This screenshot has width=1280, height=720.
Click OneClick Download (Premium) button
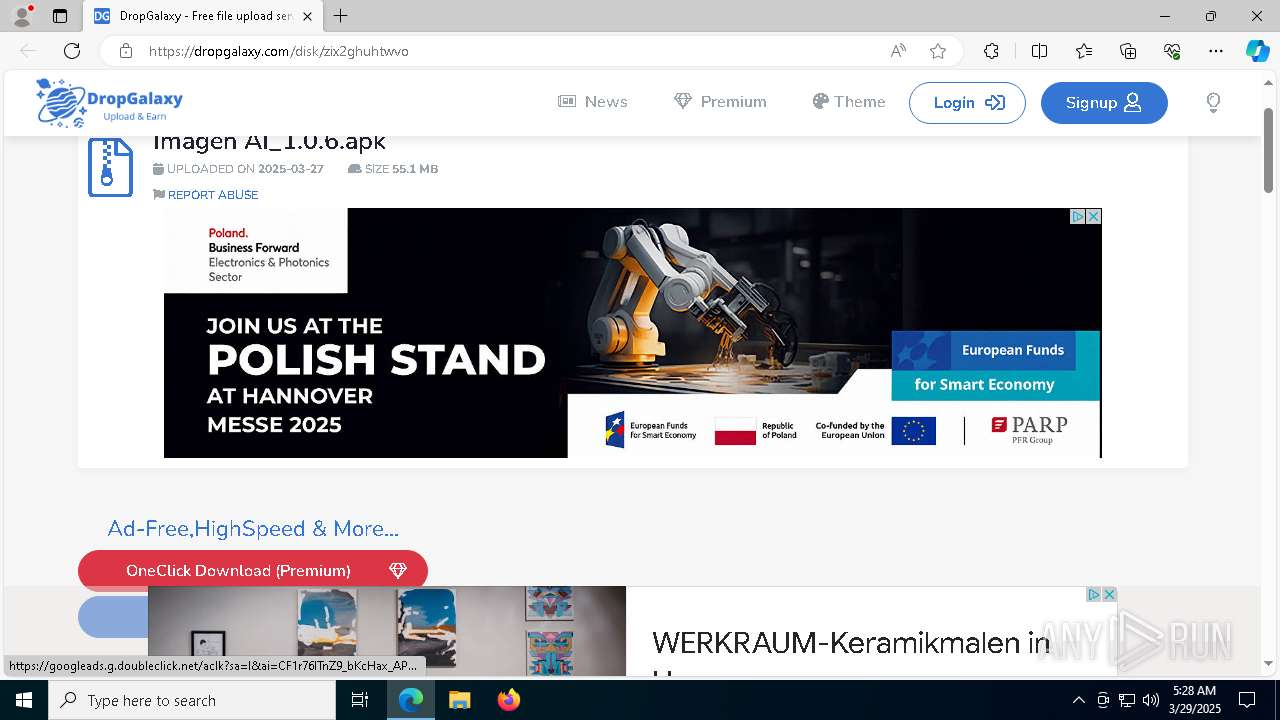(253, 570)
